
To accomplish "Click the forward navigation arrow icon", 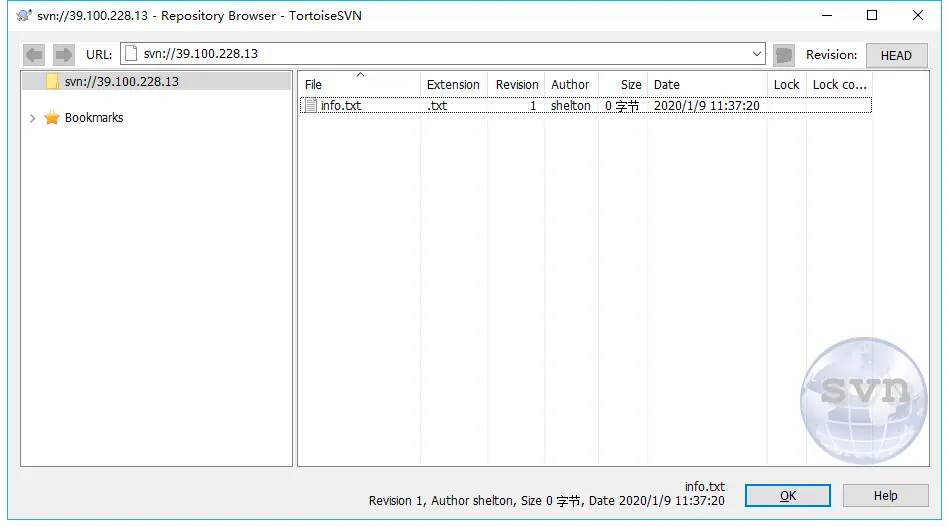I will (x=64, y=55).
